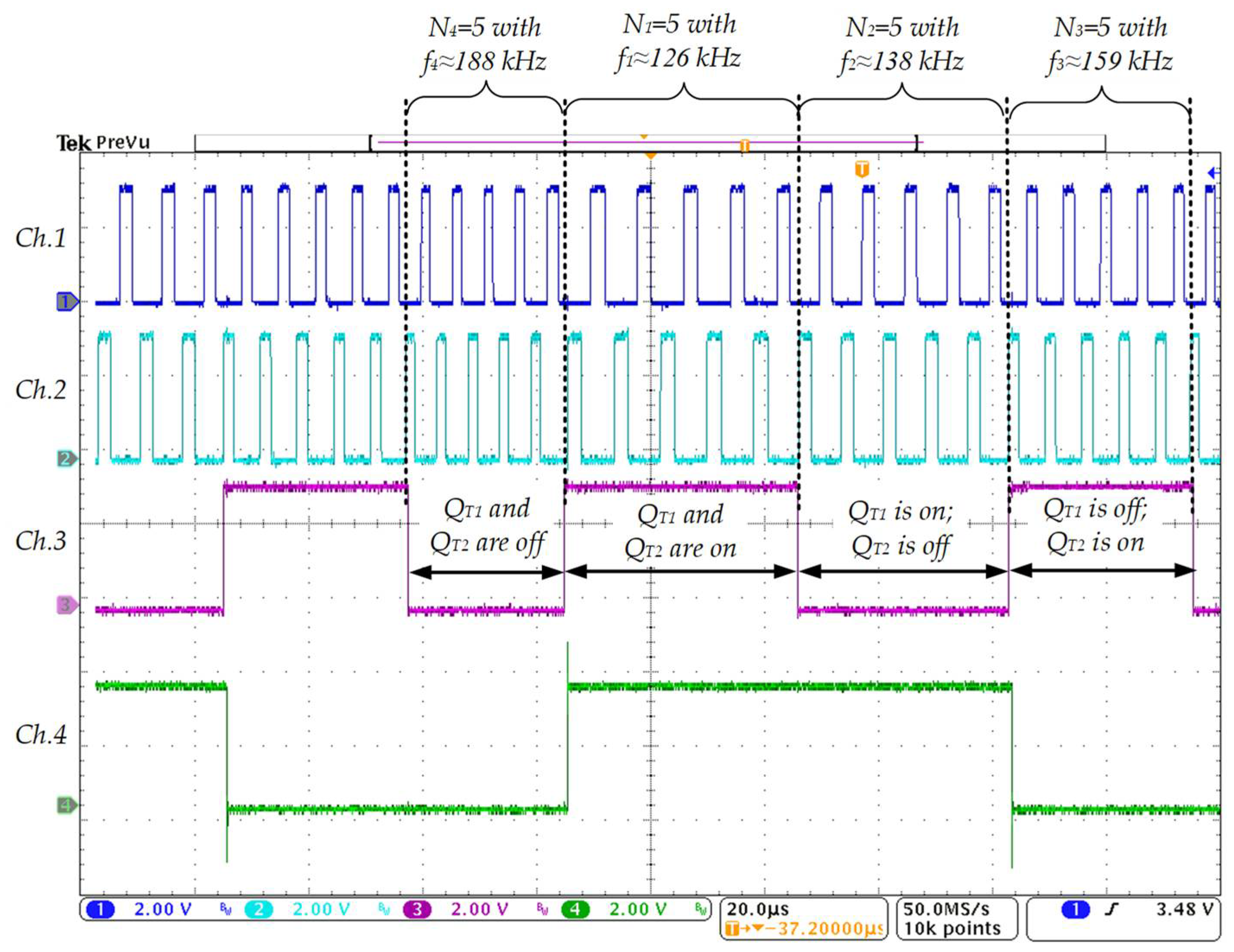Click the rising edge trigger slope icon
The height and width of the screenshot is (952, 1234).
(x=1111, y=910)
